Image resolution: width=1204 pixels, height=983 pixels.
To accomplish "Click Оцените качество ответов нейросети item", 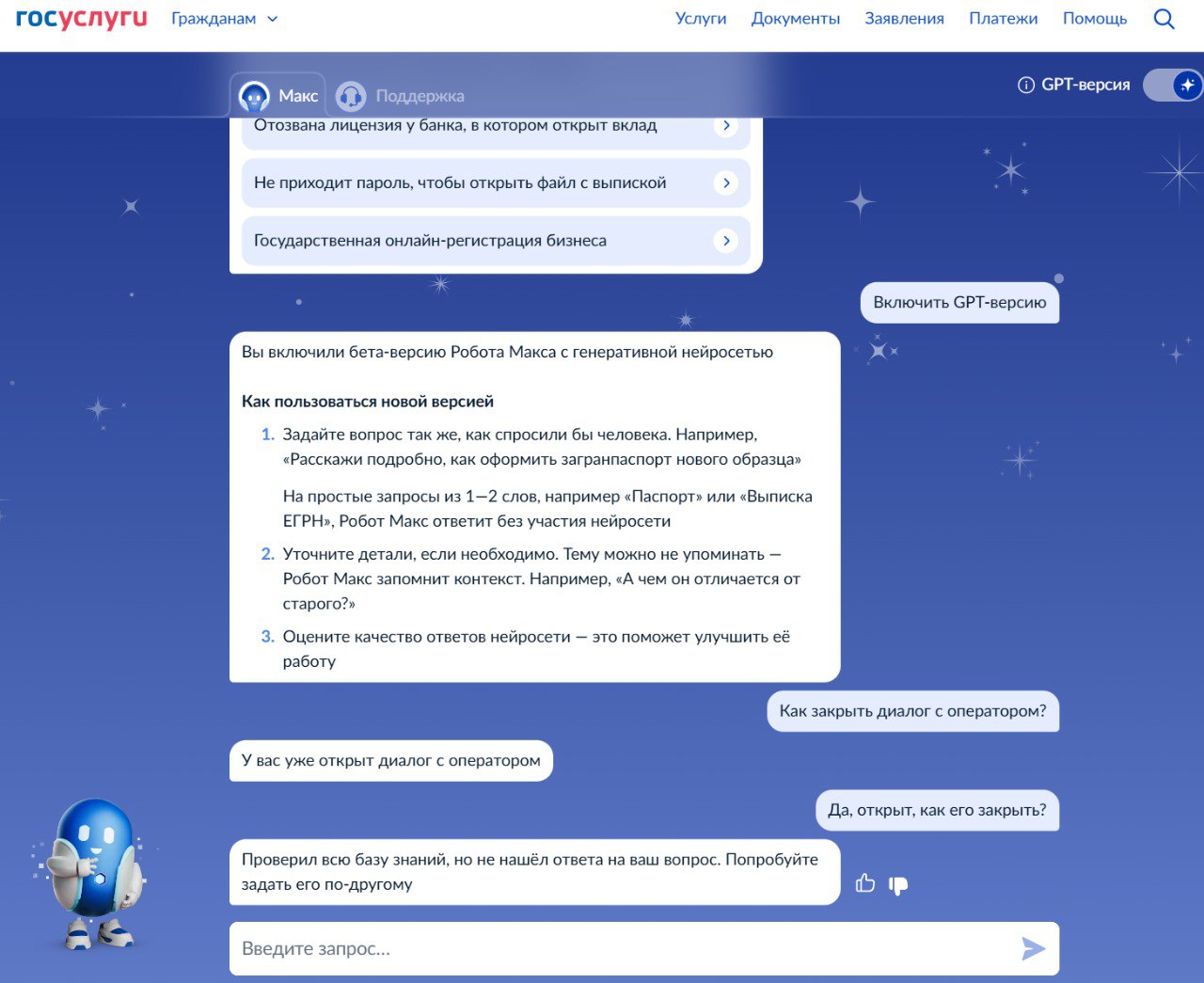I will 536,649.
